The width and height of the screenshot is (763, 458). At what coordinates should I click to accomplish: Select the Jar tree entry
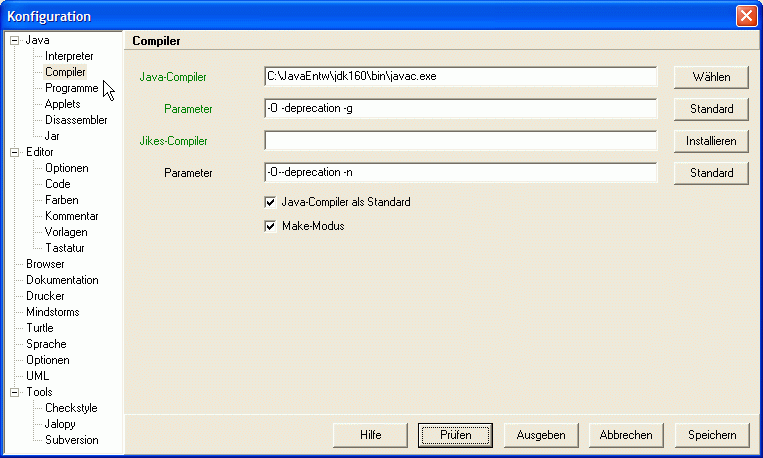[x=52, y=136]
